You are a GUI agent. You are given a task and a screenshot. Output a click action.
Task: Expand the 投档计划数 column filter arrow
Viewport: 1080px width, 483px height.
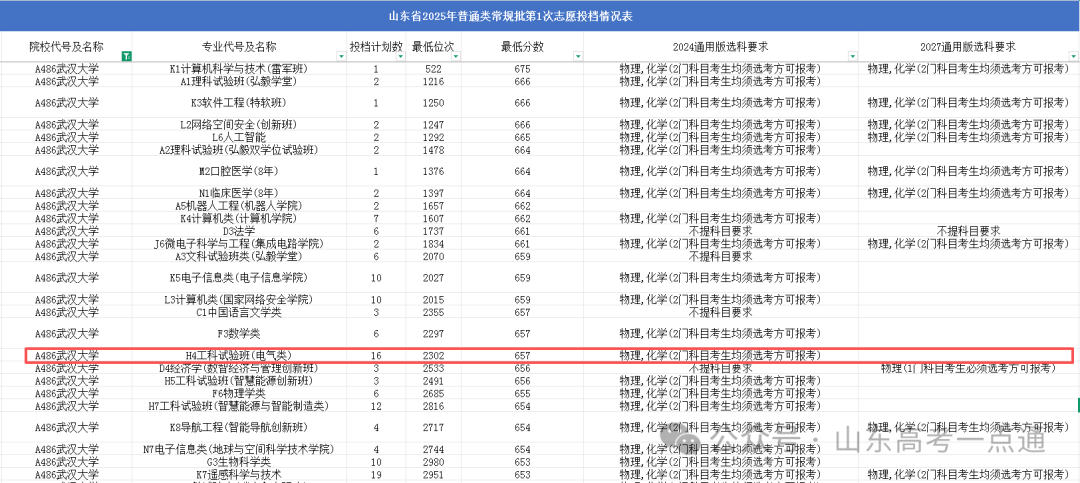pos(399,57)
